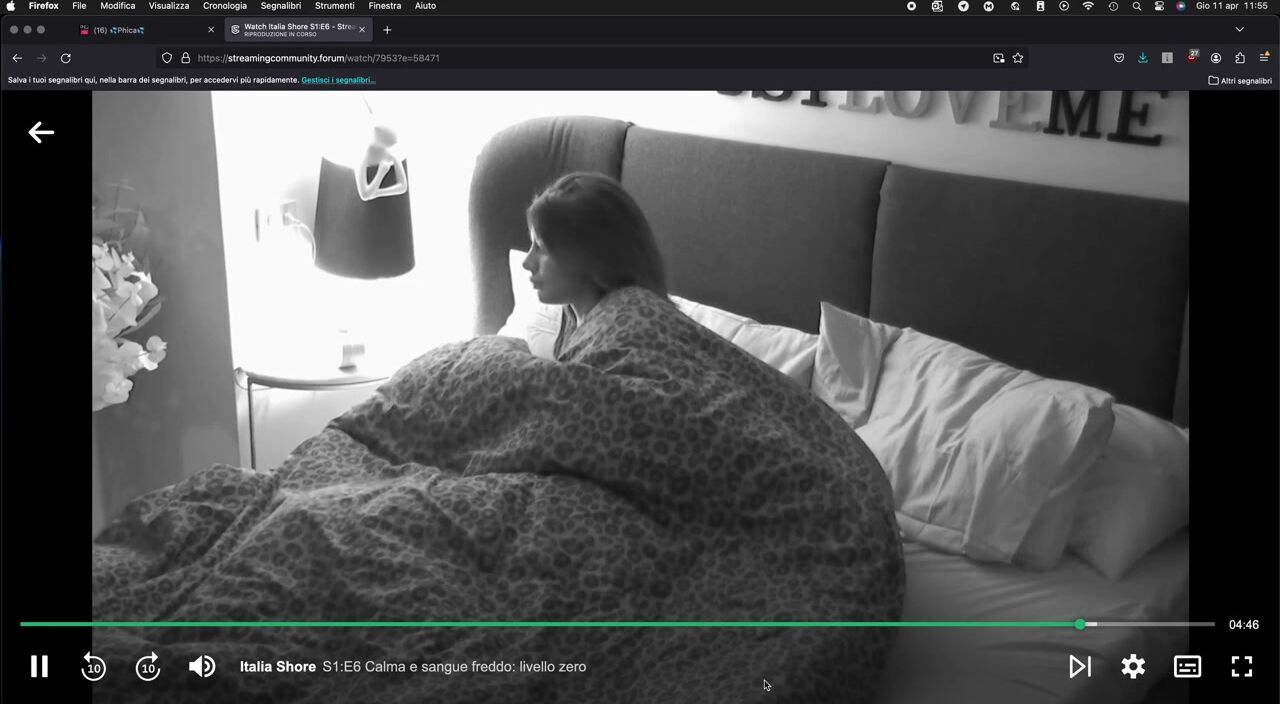Enter fullscreen mode in player
The width and height of the screenshot is (1280, 704).
tap(1242, 666)
